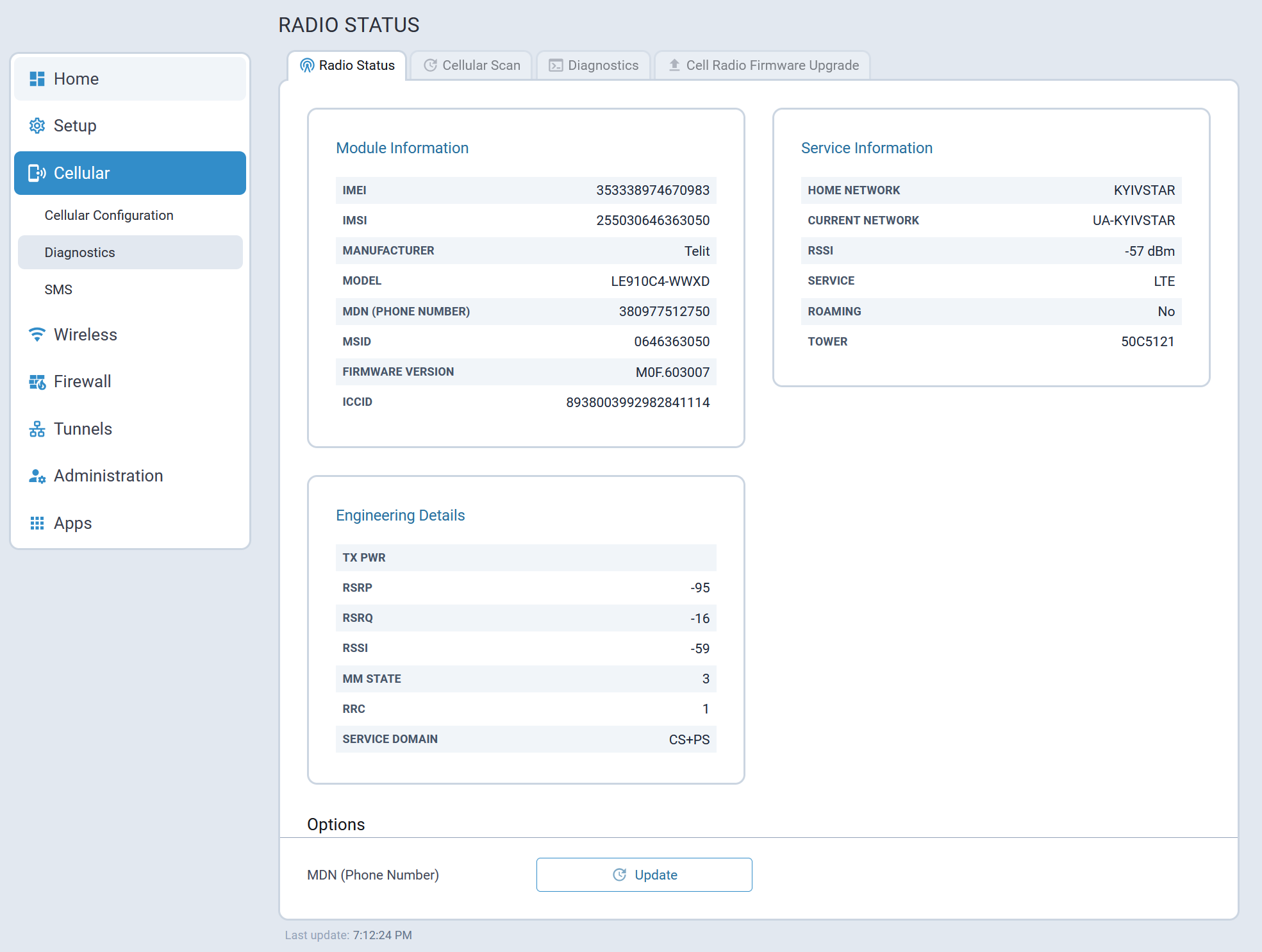Select Diagnostics under Cellular sidebar
The image size is (1262, 952).
tap(80, 253)
